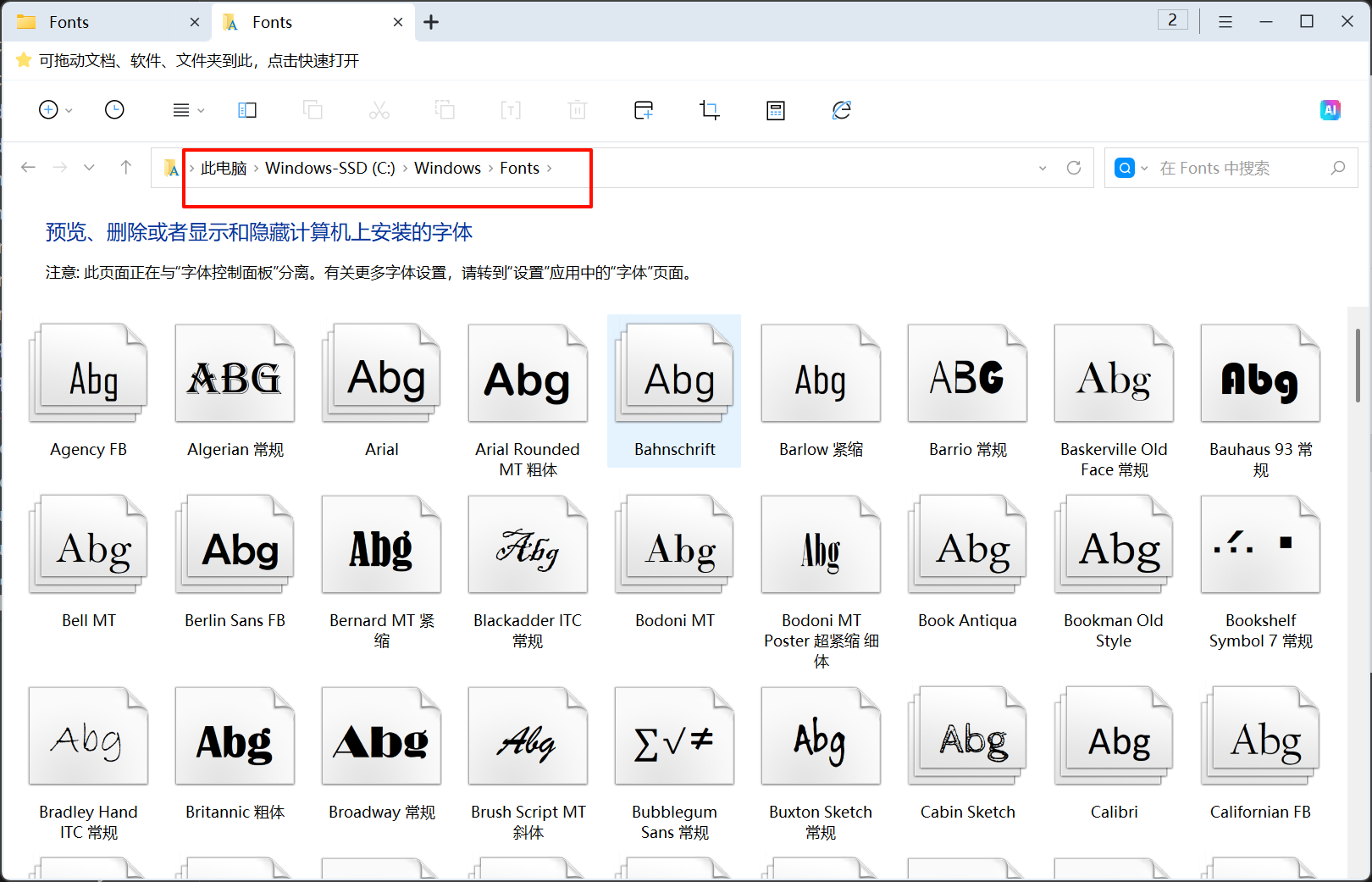This screenshot has width=1372, height=882.
Task: Expand the chevron after 此电脑 breadcrumb
Action: point(256,168)
